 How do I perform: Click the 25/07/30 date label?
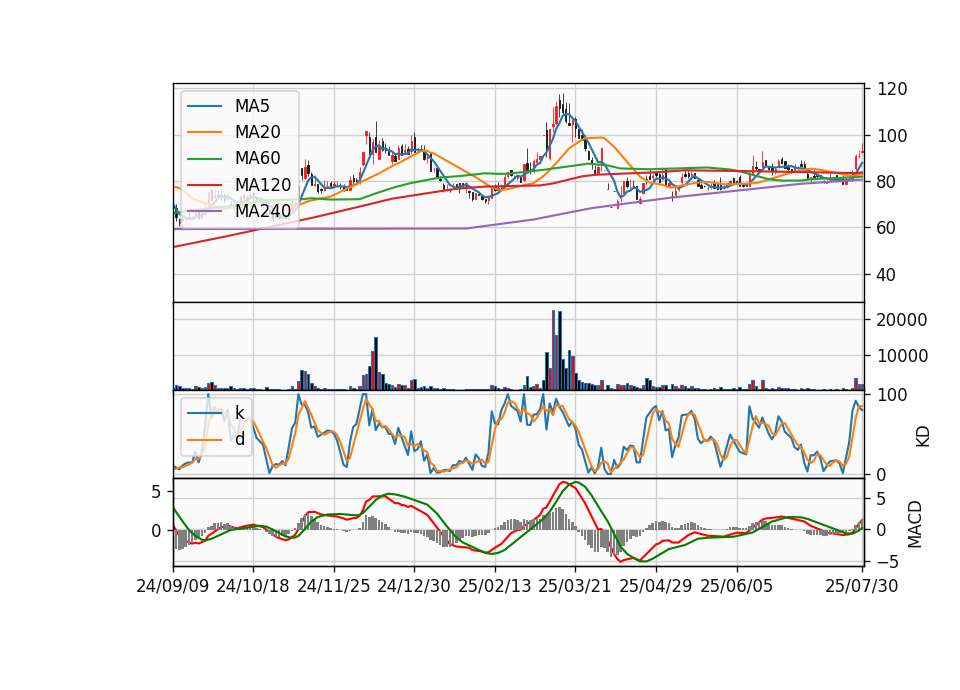coord(862,586)
